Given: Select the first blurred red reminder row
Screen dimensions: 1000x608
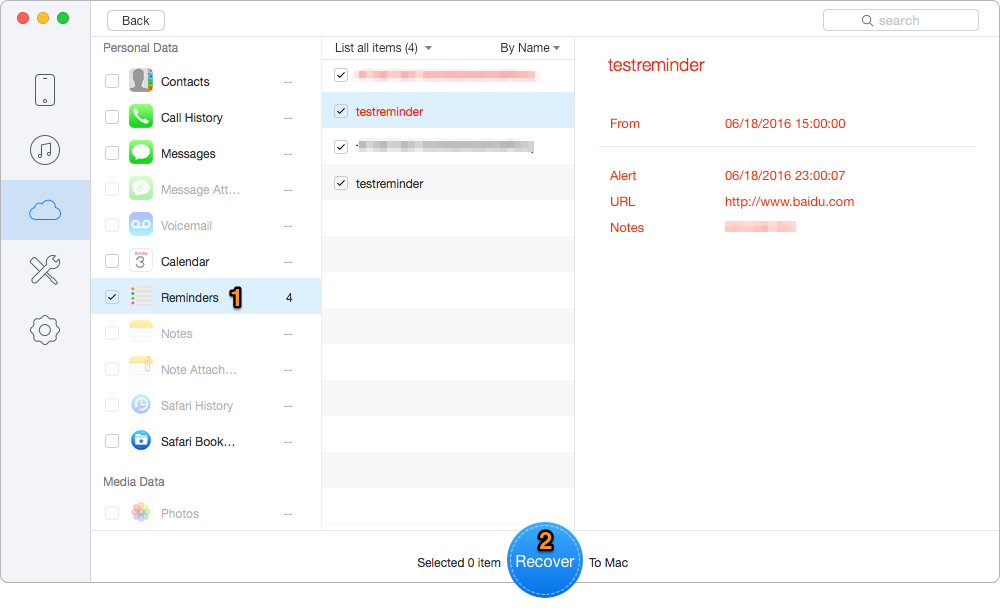Looking at the screenshot, I should [x=448, y=75].
